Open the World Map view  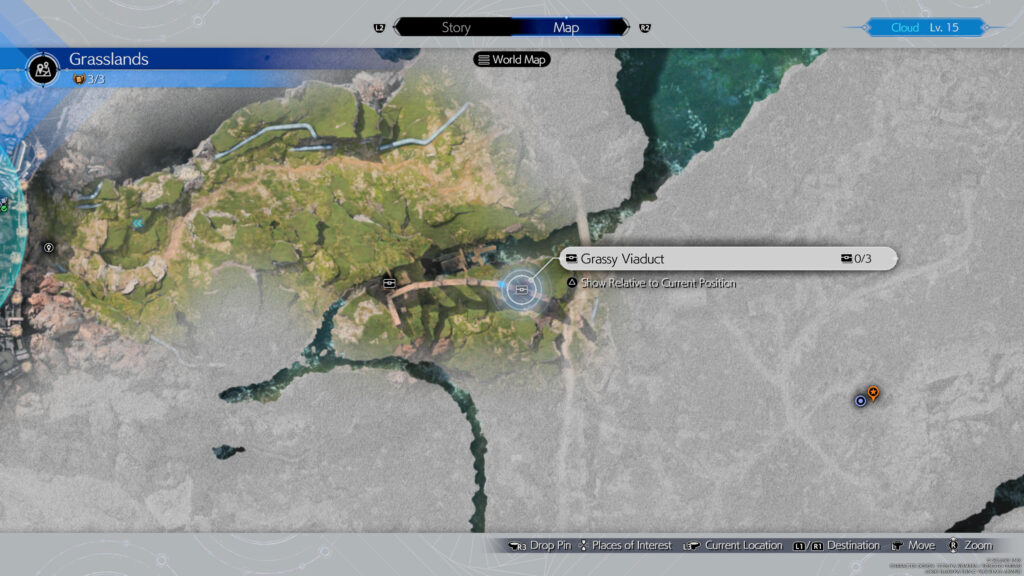tap(512, 60)
